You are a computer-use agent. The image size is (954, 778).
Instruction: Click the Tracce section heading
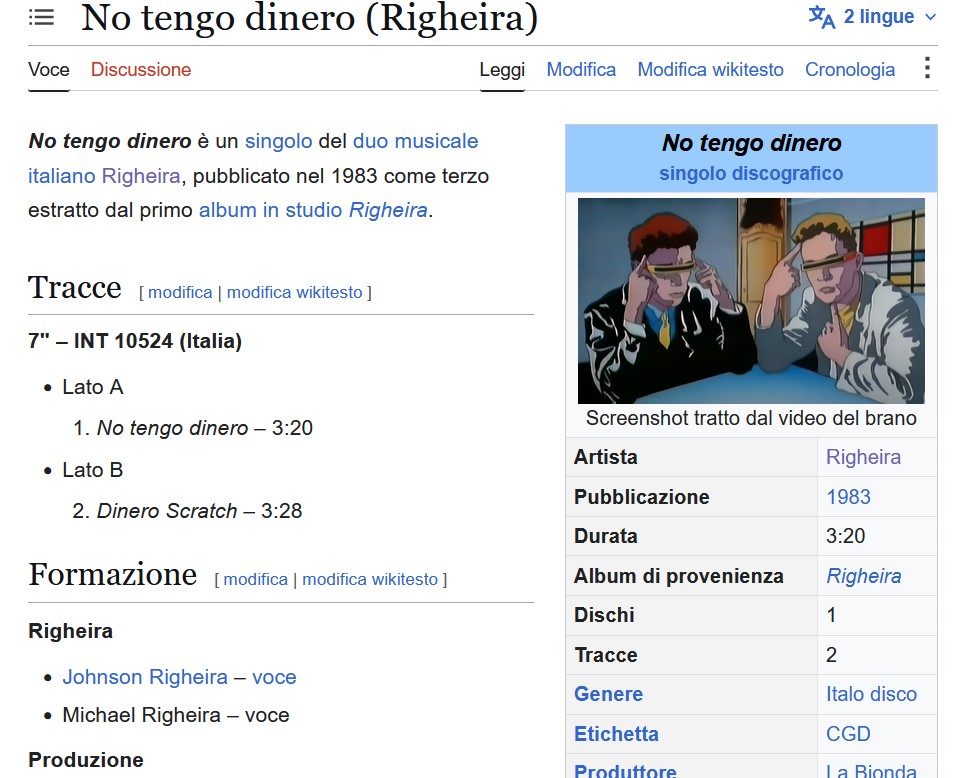[x=75, y=287]
